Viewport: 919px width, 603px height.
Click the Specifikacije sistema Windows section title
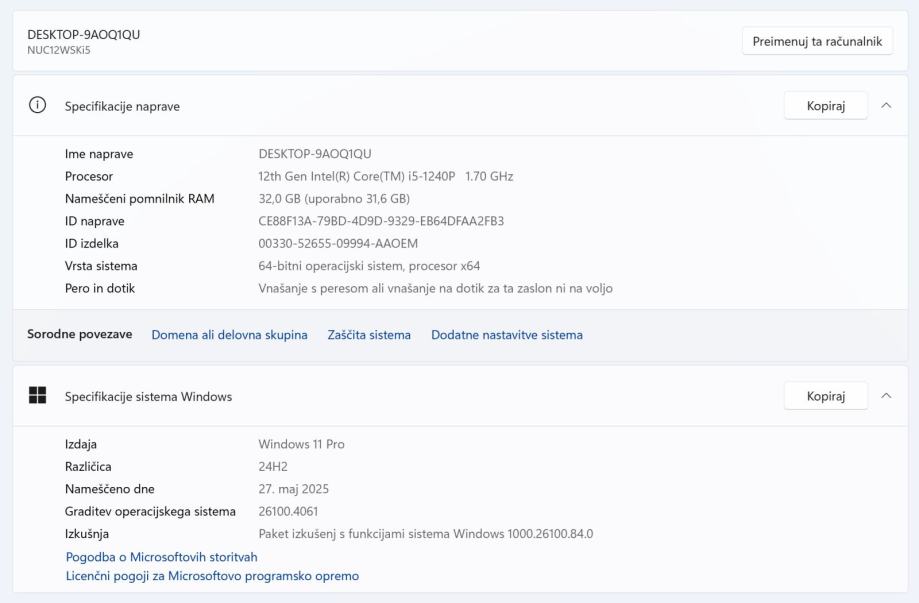(148, 396)
